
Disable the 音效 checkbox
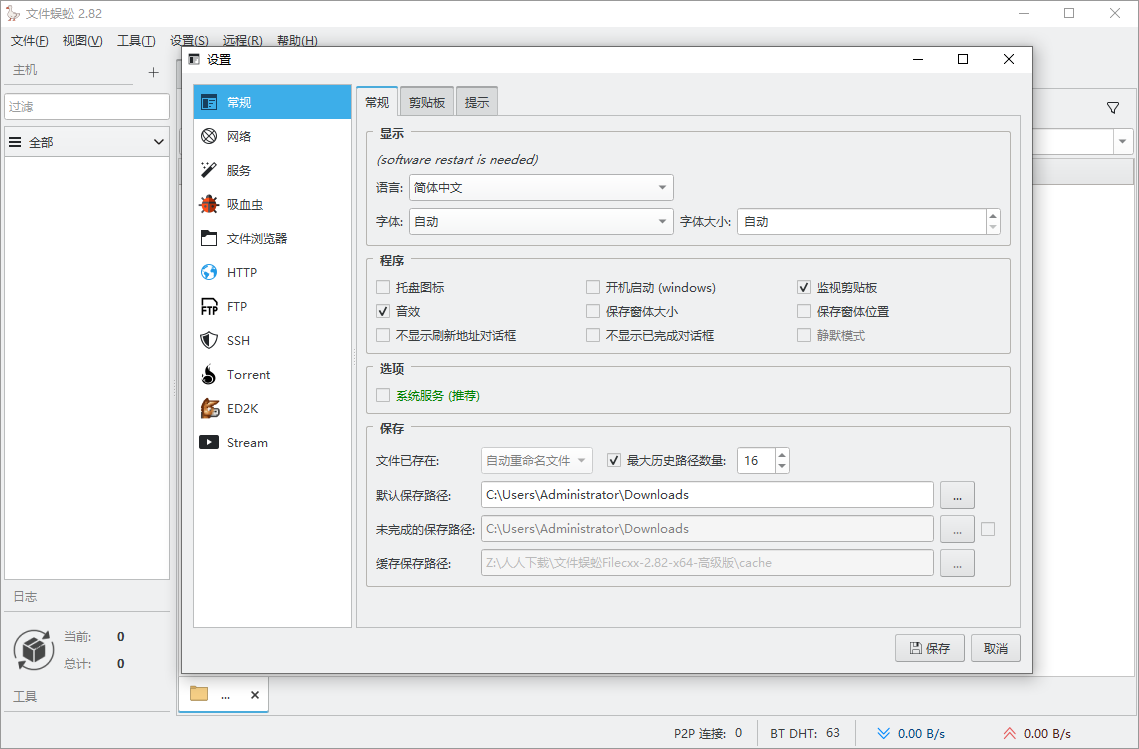(383, 311)
